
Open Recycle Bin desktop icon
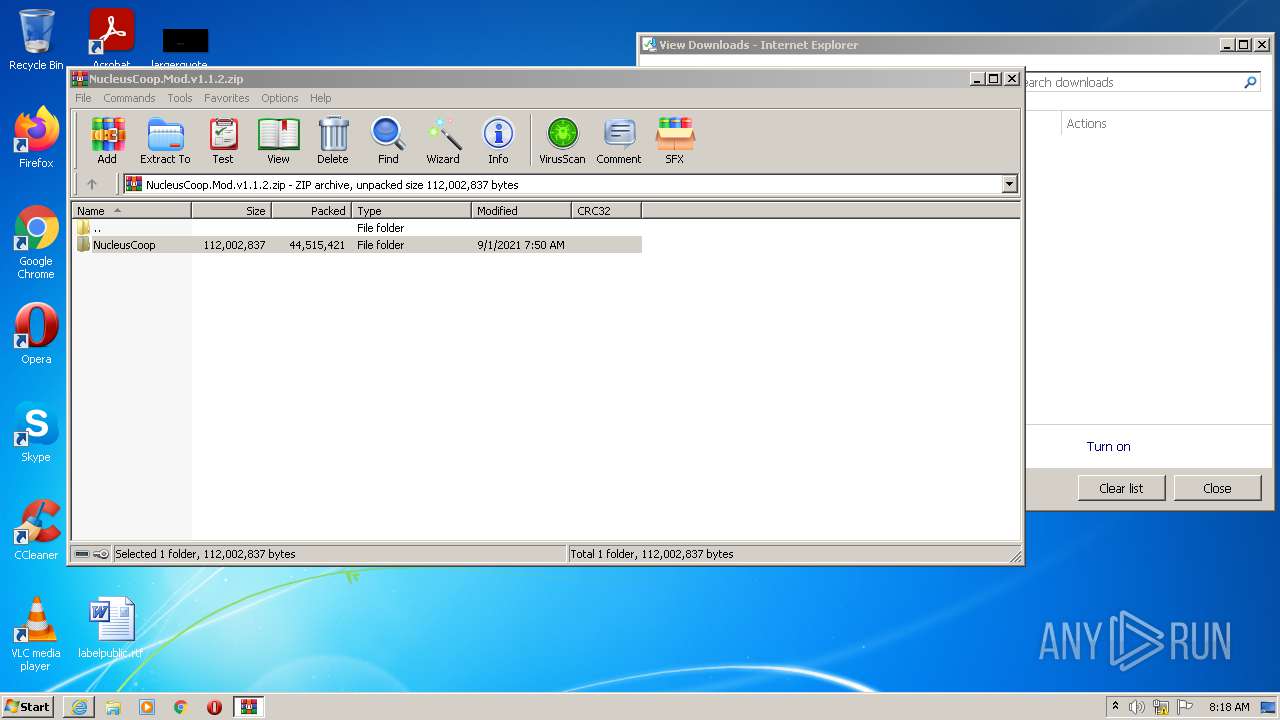[x=36, y=40]
